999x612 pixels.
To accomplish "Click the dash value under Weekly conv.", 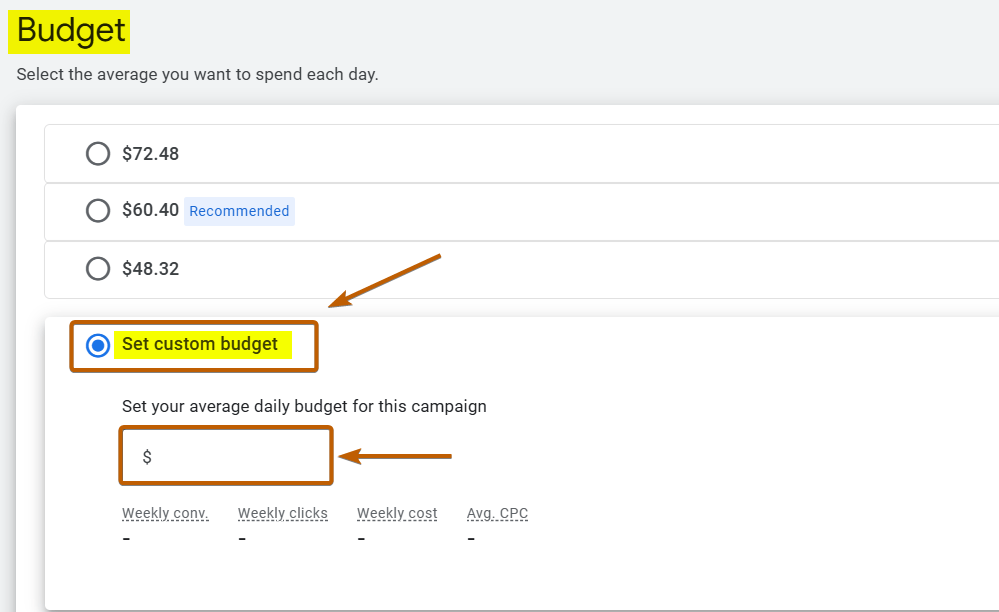I will point(127,539).
